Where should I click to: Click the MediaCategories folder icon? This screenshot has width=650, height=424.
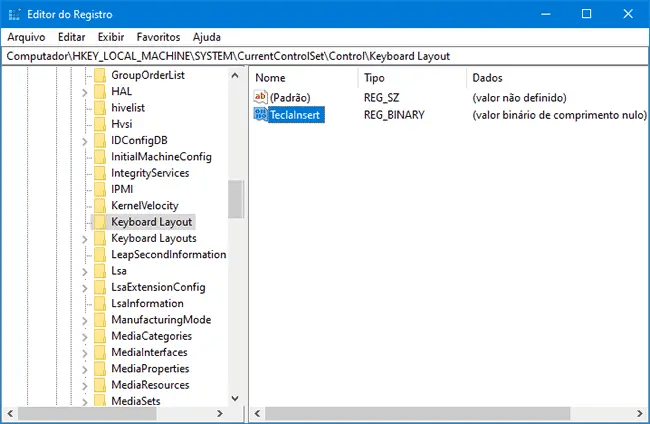click(x=100, y=336)
